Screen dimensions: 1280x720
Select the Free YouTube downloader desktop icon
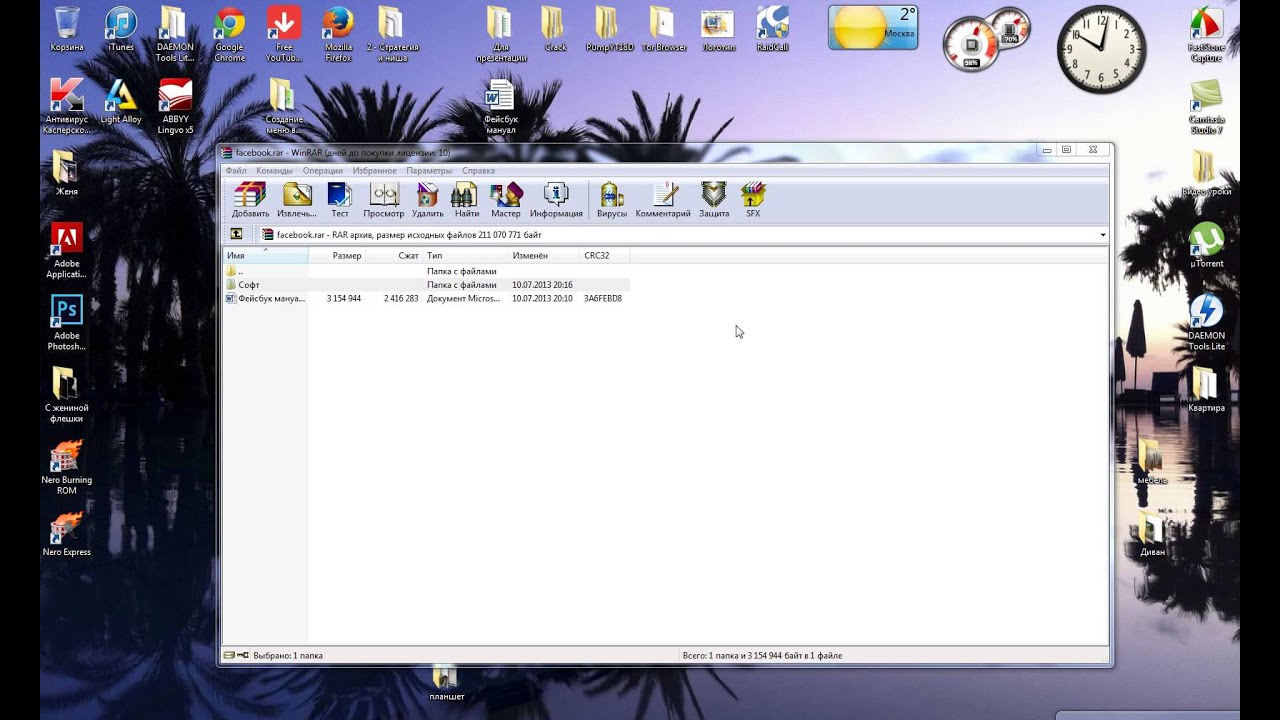point(284,34)
